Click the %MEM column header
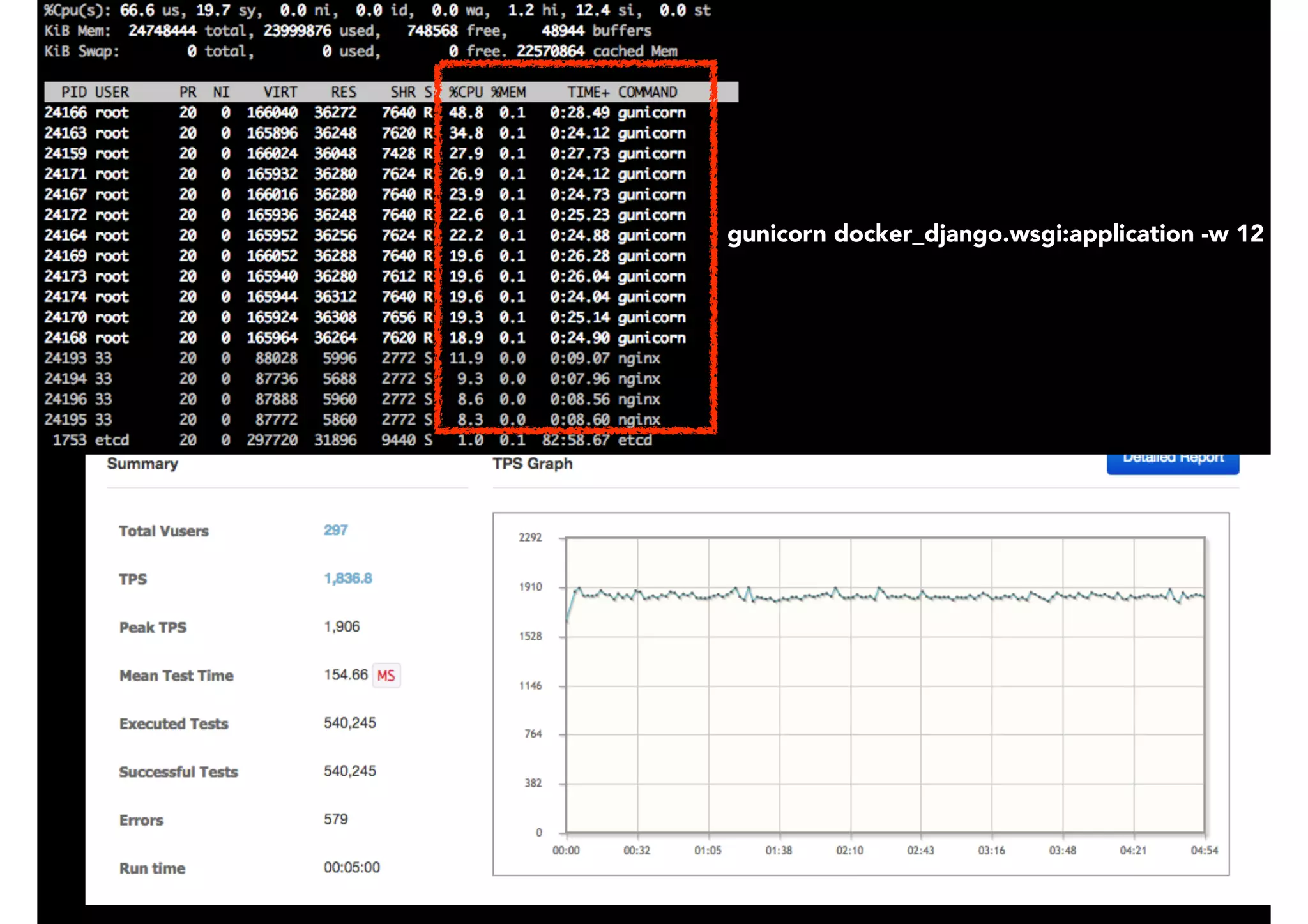This screenshot has width=1308, height=924. tap(508, 92)
